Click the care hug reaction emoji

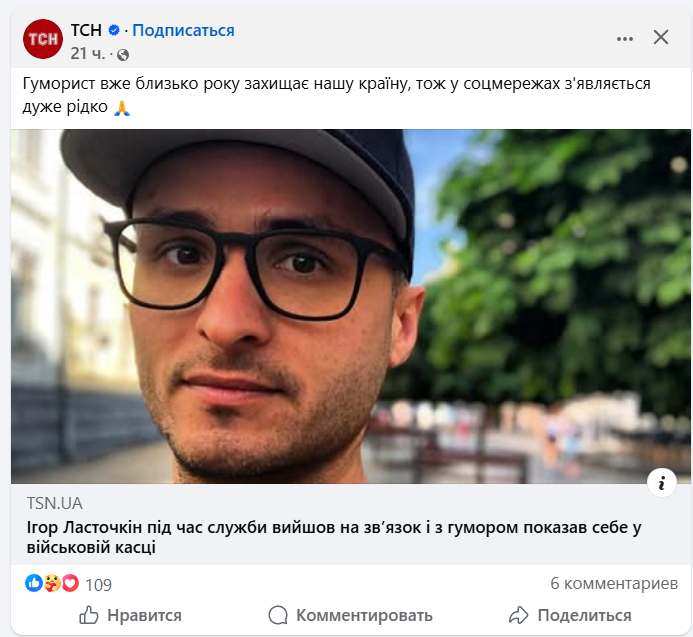52,583
